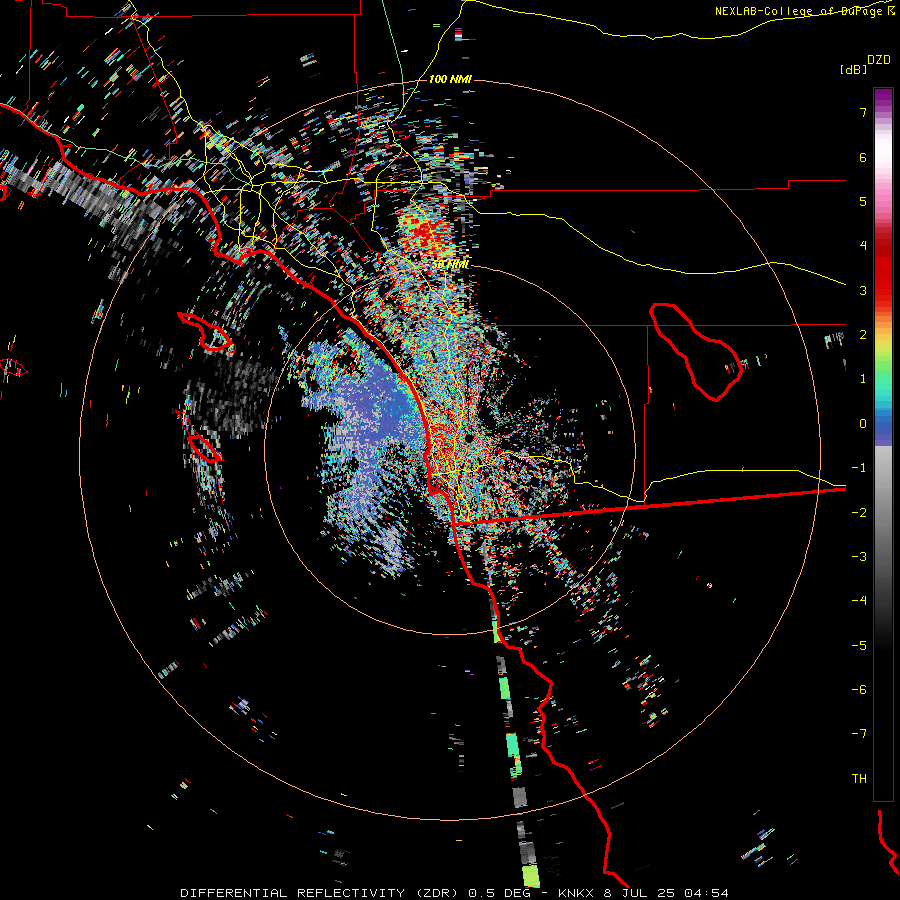The width and height of the screenshot is (900, 900).
Task: Click the TH threshold label on scale
Action: (859, 779)
